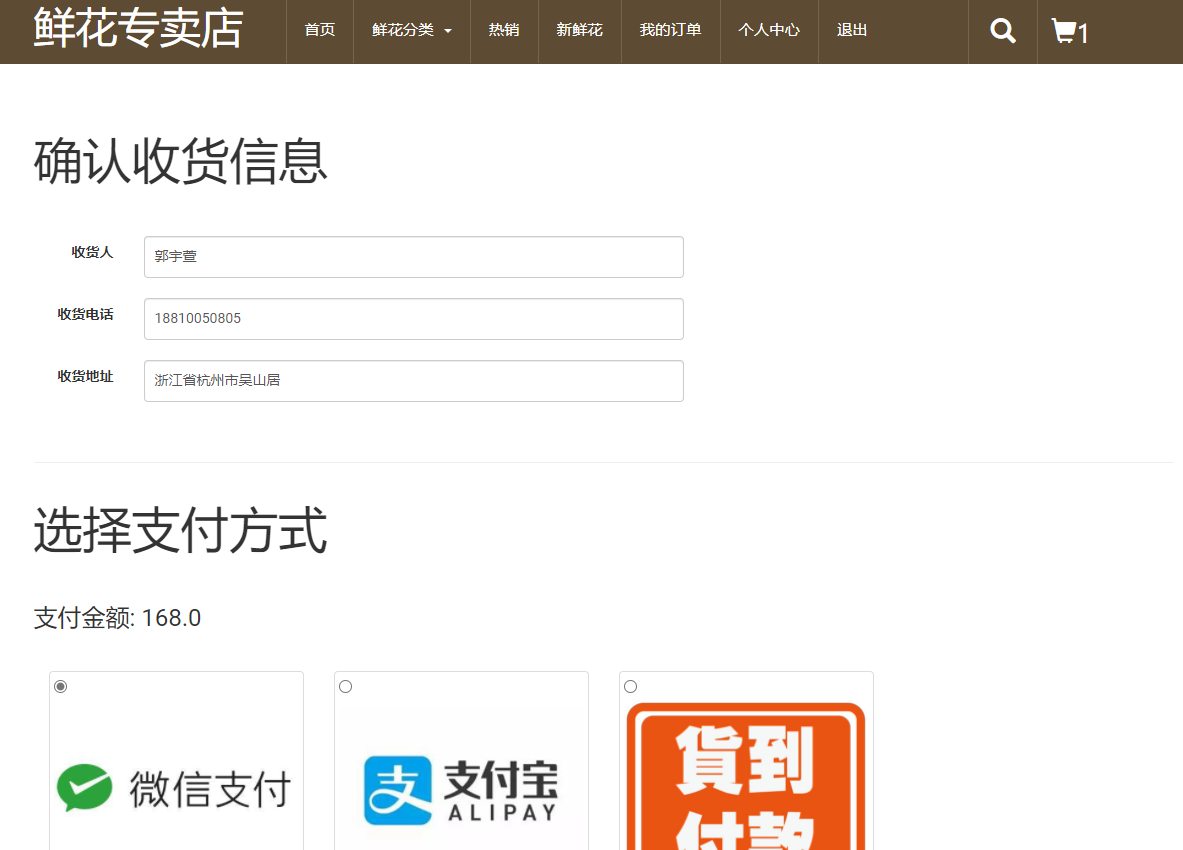The height and width of the screenshot is (850, 1183).
Task: Select Alipay payment option
Action: coord(345,686)
